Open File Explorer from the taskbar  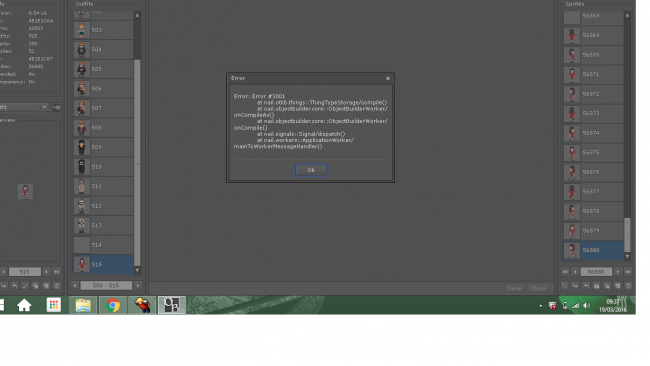(x=83, y=305)
